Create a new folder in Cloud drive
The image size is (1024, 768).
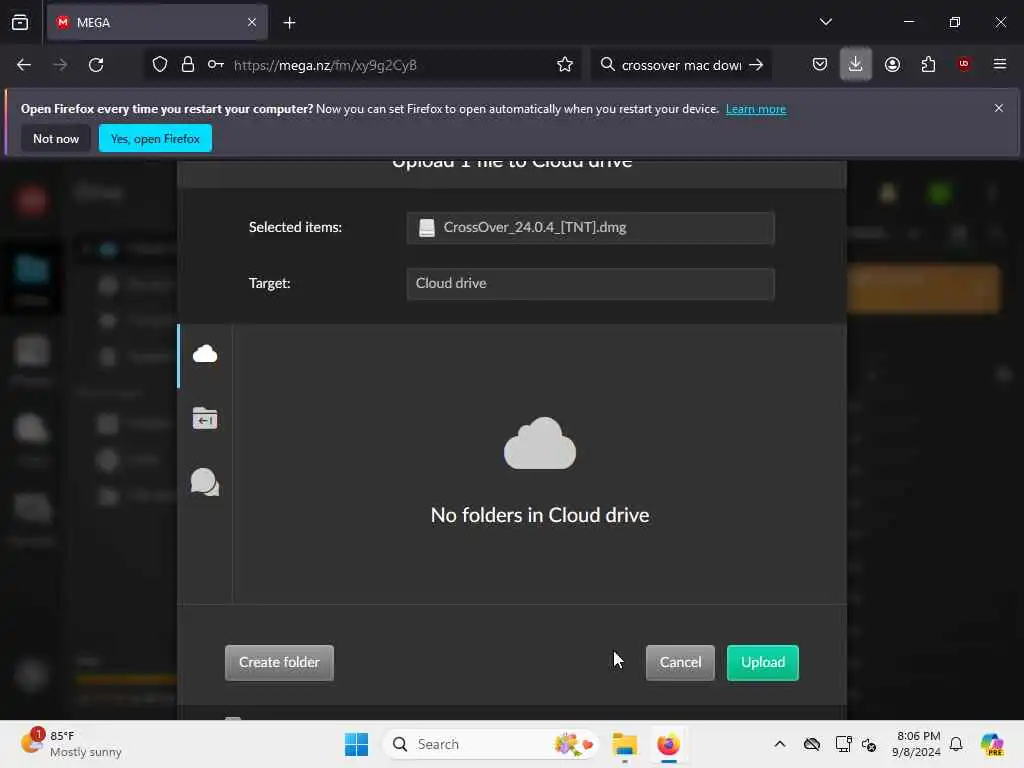point(279,662)
